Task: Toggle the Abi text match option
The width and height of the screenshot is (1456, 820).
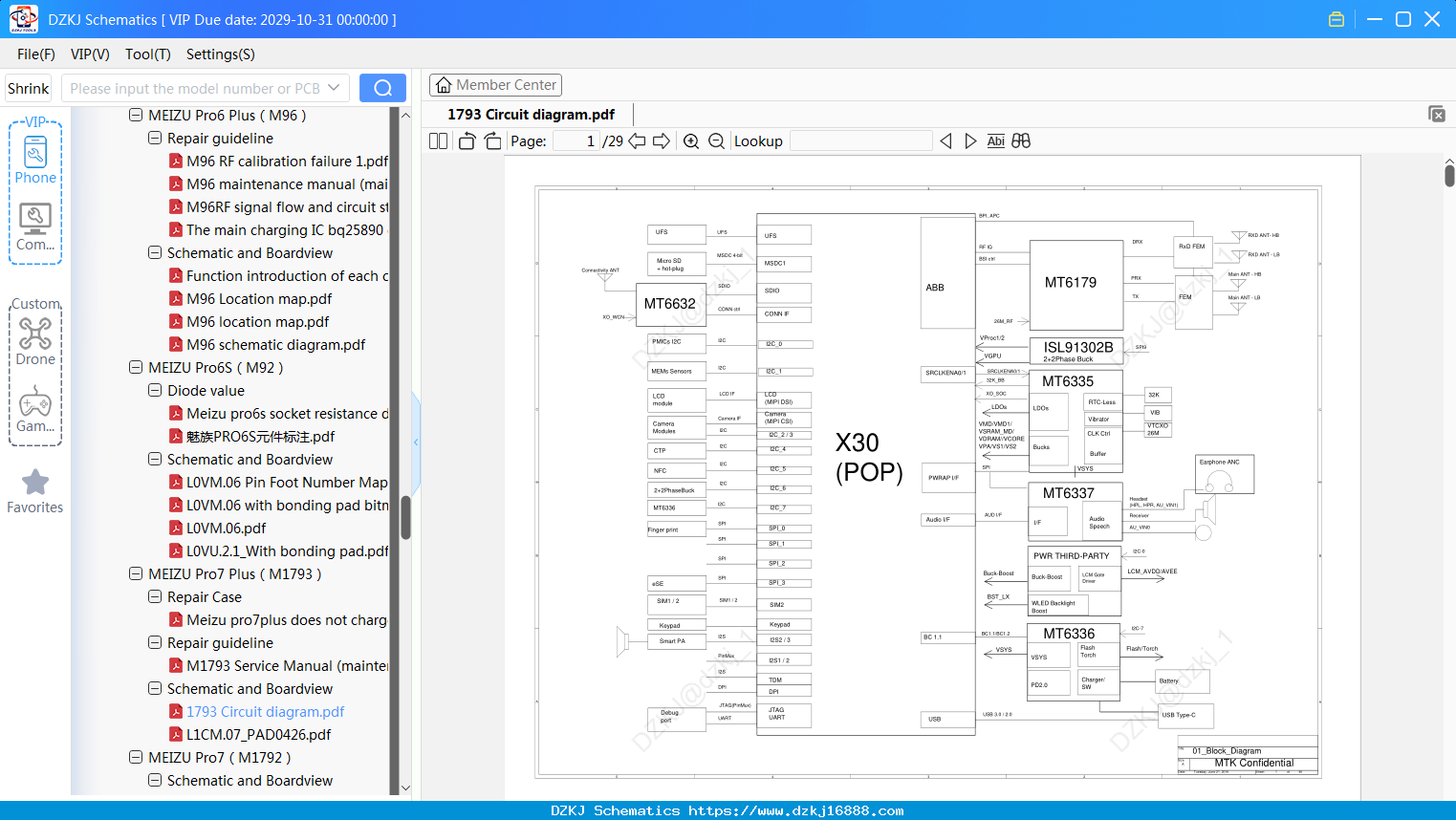Action: pos(995,140)
